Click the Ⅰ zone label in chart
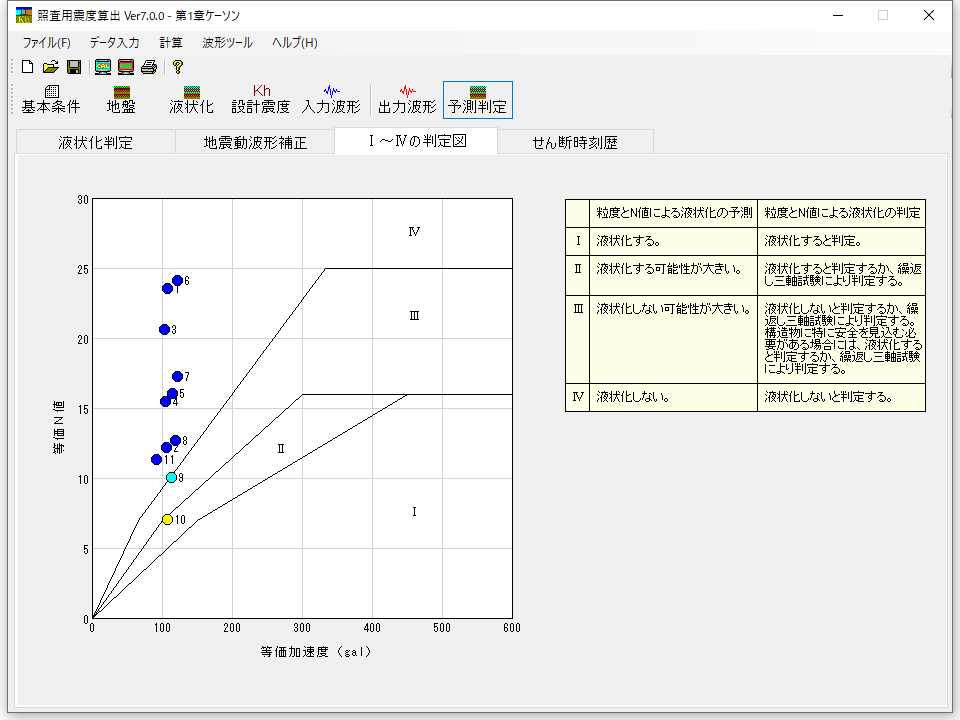The height and width of the screenshot is (720, 960). pyautogui.click(x=414, y=512)
